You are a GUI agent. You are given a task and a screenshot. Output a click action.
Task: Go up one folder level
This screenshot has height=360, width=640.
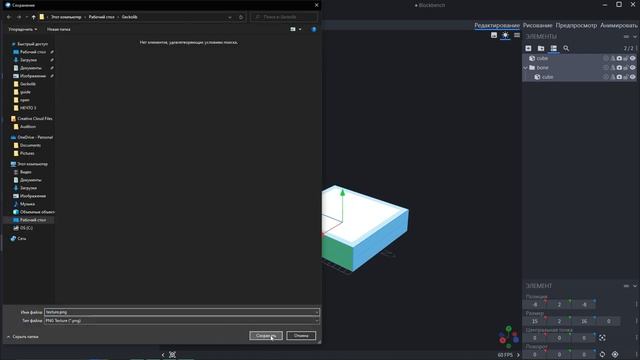click(x=33, y=17)
